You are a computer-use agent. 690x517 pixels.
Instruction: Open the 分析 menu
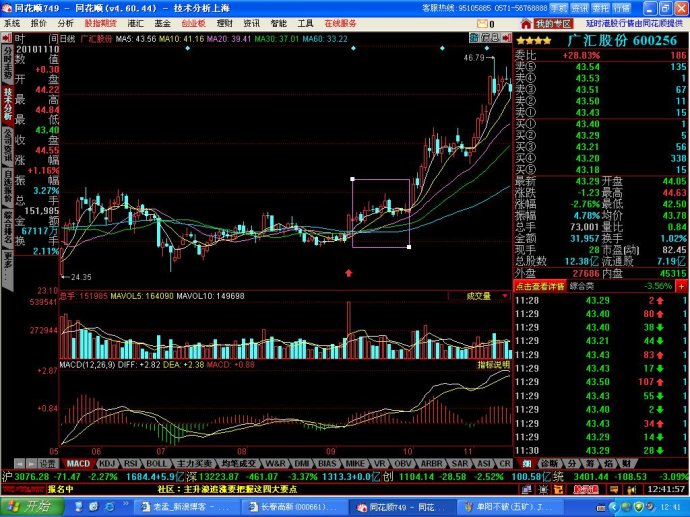pyautogui.click(x=66, y=23)
